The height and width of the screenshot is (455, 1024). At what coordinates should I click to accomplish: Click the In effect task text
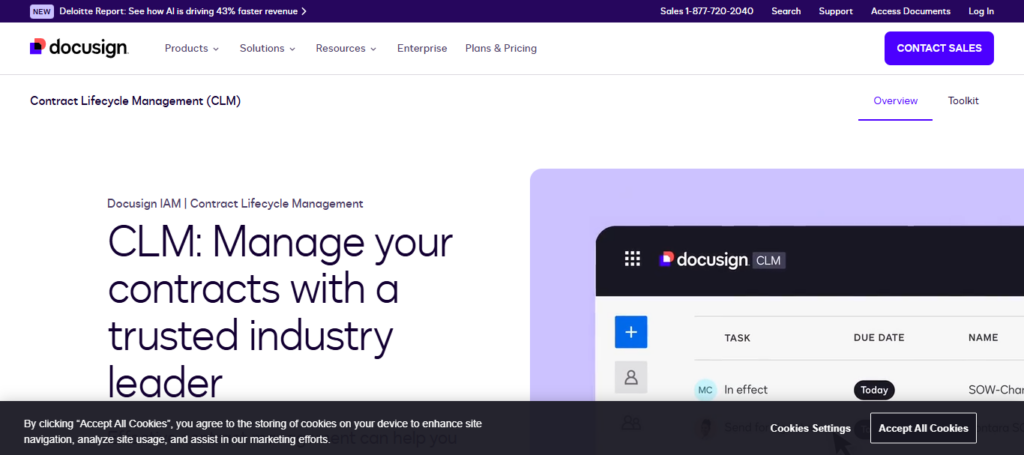pos(746,390)
